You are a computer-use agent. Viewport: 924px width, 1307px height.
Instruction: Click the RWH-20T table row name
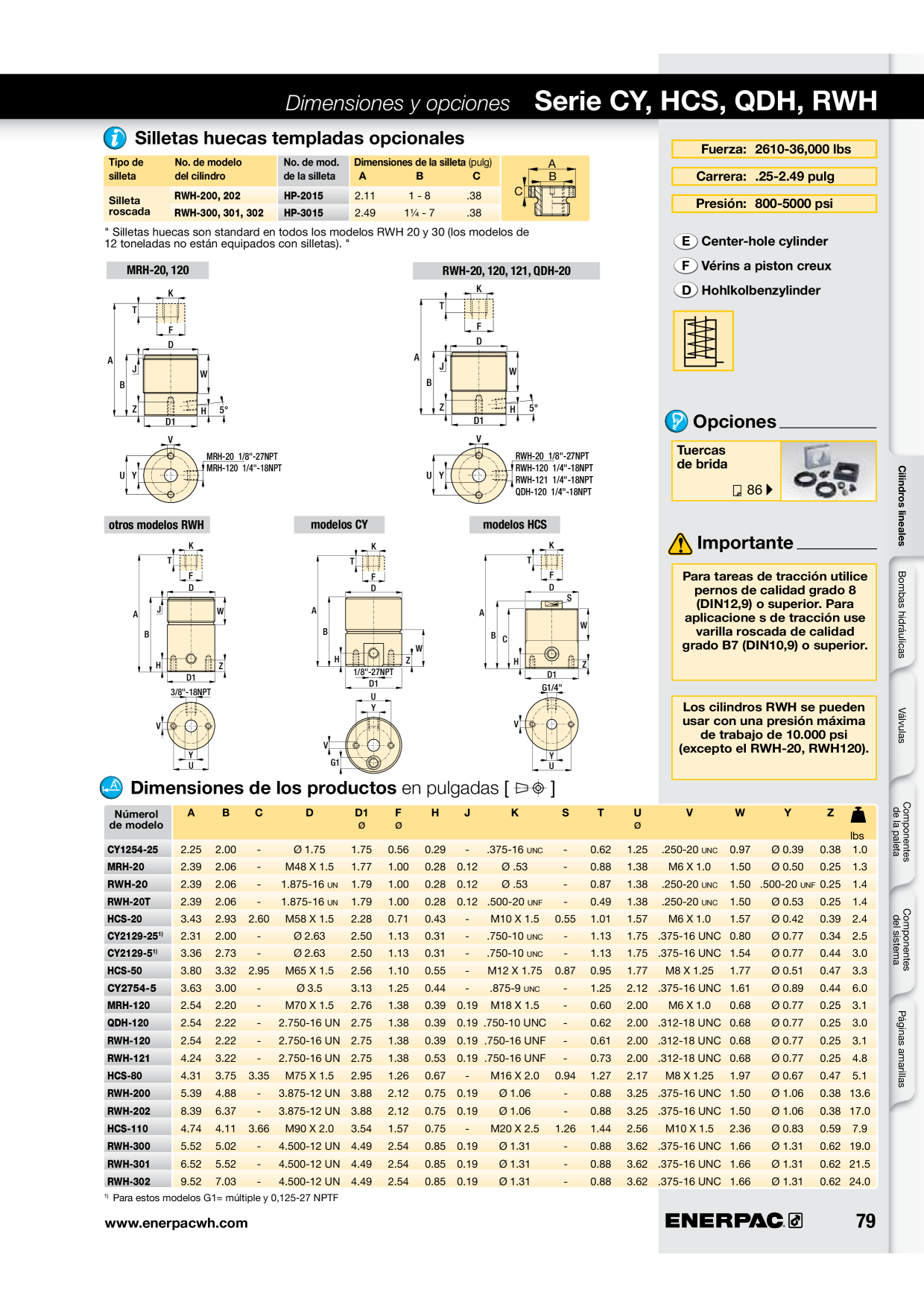(129, 902)
